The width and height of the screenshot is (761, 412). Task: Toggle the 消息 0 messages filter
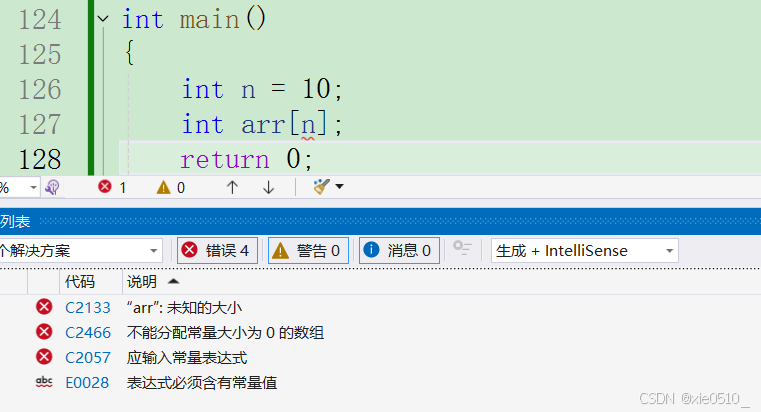click(x=399, y=251)
